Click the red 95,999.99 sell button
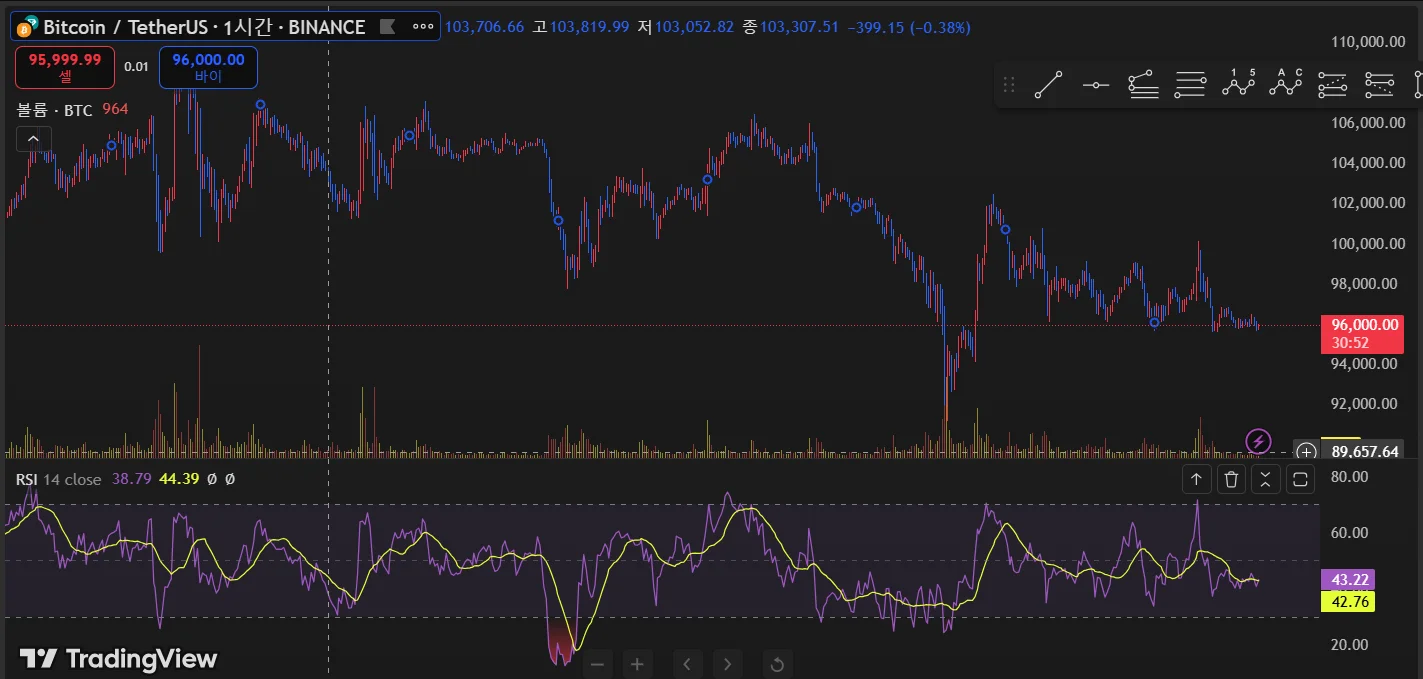1423x679 pixels. (65, 66)
